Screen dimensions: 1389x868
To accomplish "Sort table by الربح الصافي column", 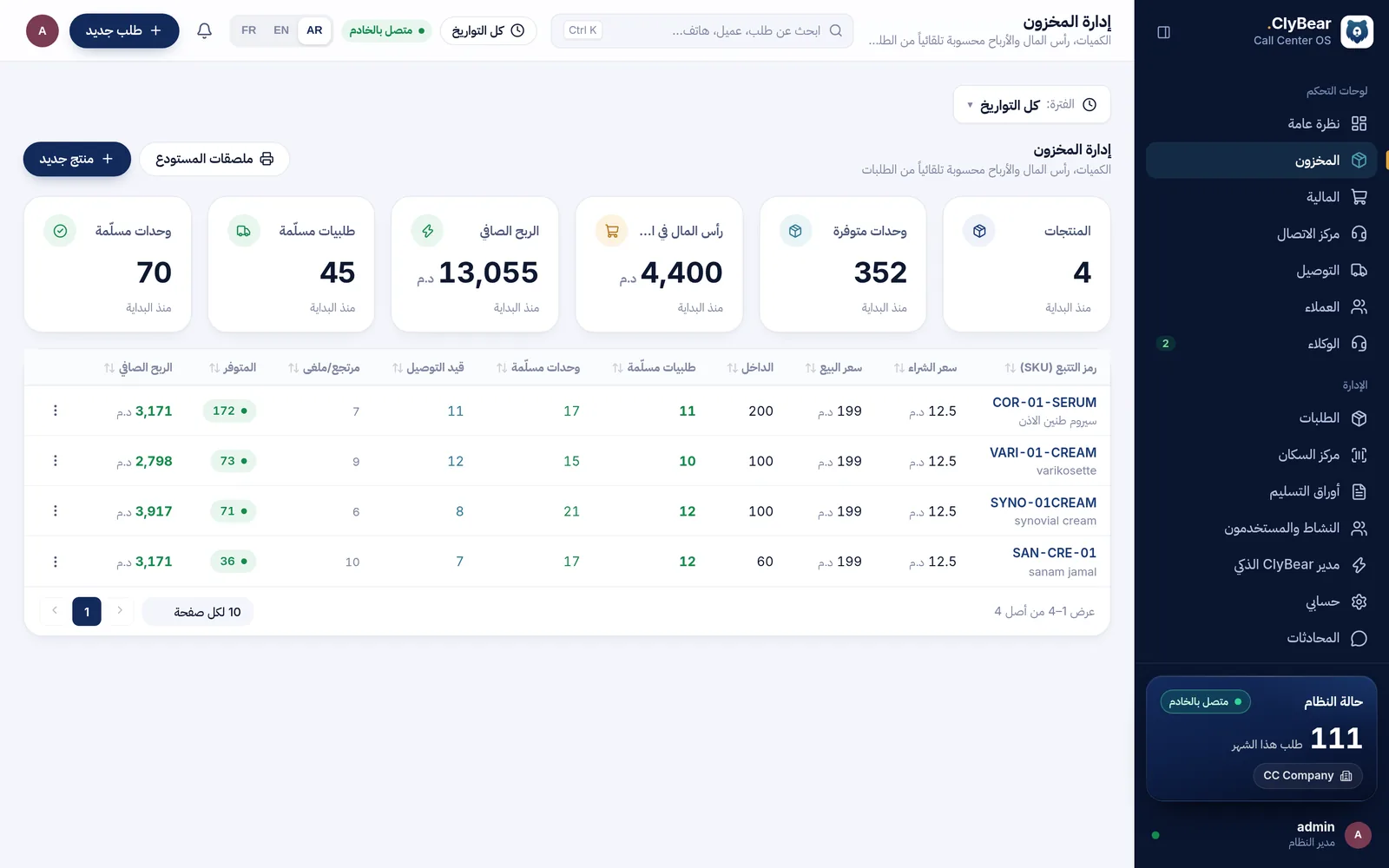I will point(138,368).
